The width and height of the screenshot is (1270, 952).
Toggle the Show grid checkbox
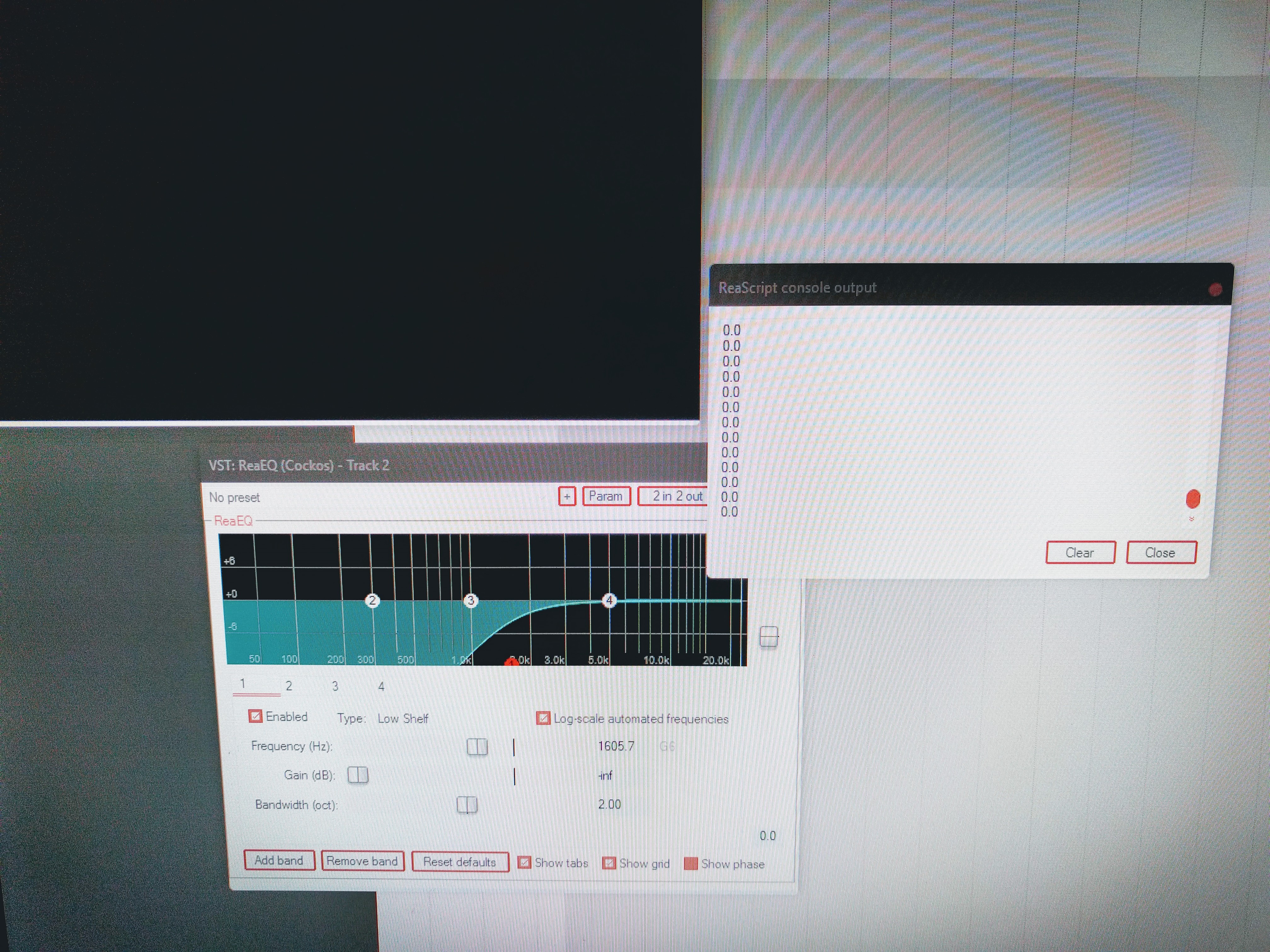[x=609, y=864]
